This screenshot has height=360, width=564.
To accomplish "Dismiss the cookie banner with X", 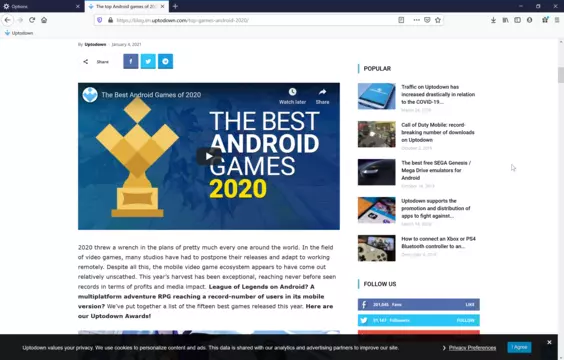I will pyautogui.click(x=549, y=342).
